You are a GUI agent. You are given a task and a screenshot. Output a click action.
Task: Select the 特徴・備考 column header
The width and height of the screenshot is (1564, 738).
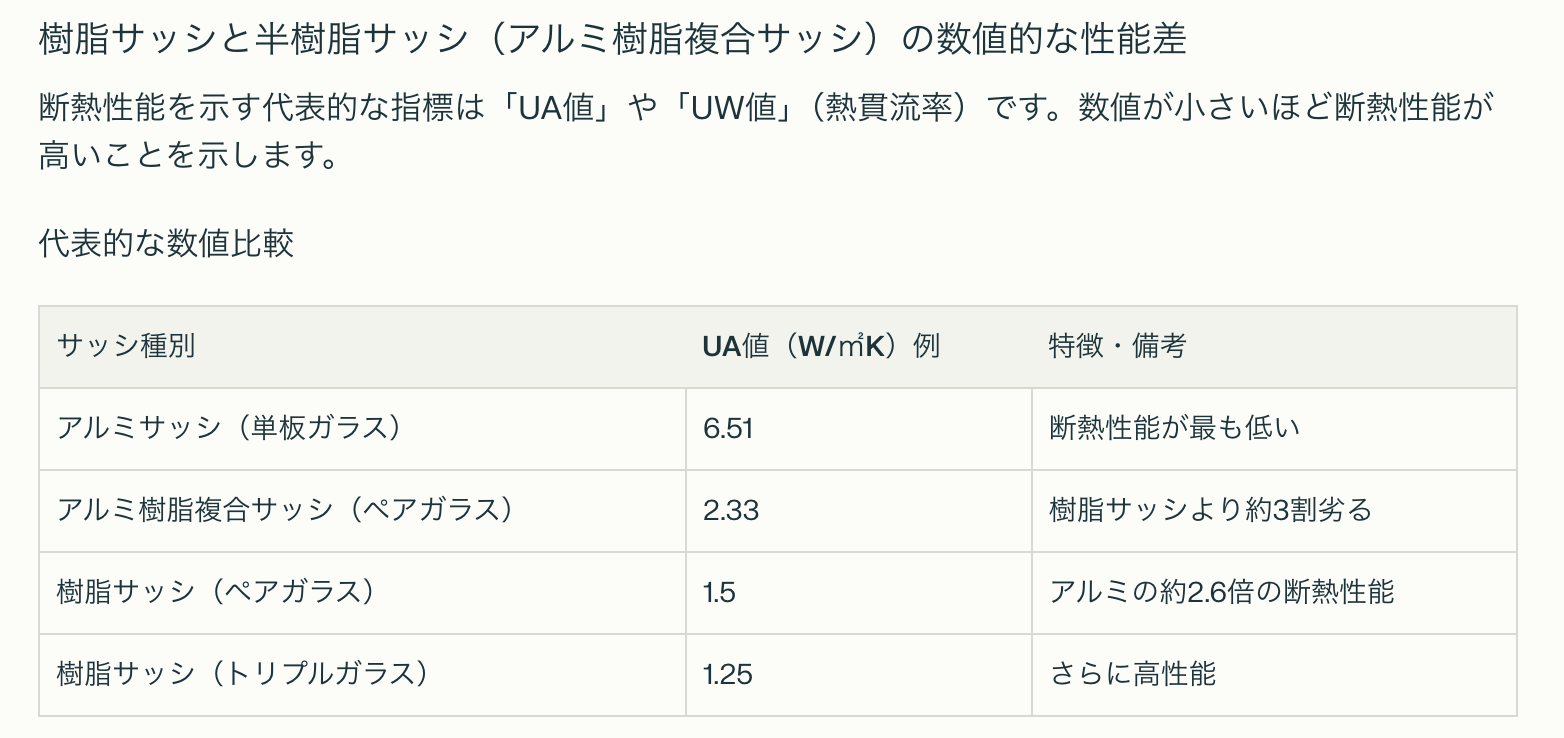[x=1274, y=347]
